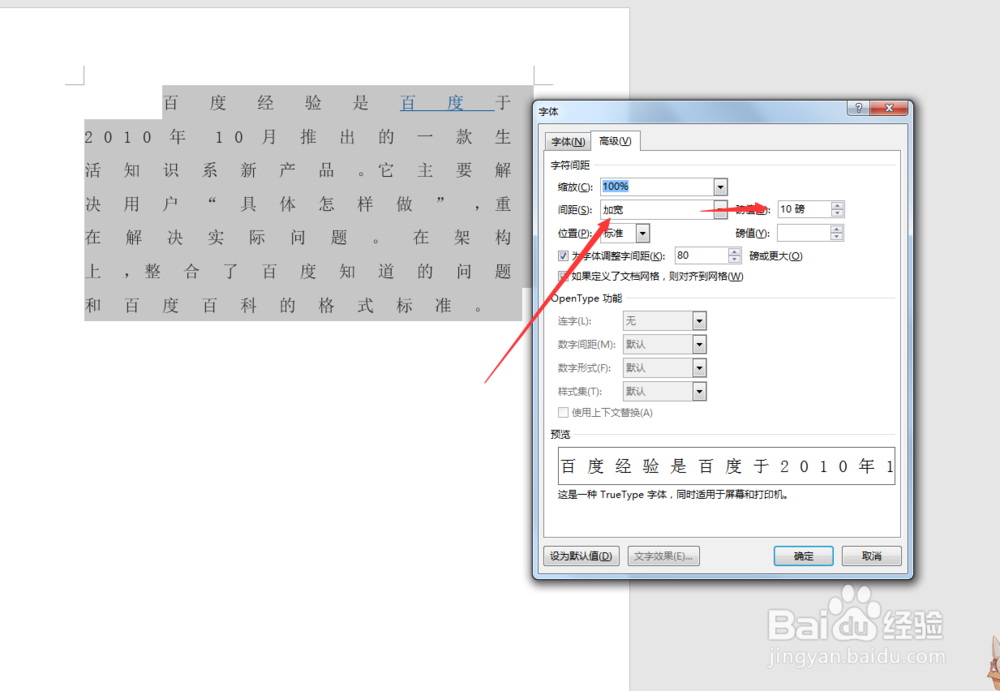Decrease the spacing 10 磅 value
Image resolution: width=1000 pixels, height=691 pixels.
pyautogui.click(x=837, y=213)
